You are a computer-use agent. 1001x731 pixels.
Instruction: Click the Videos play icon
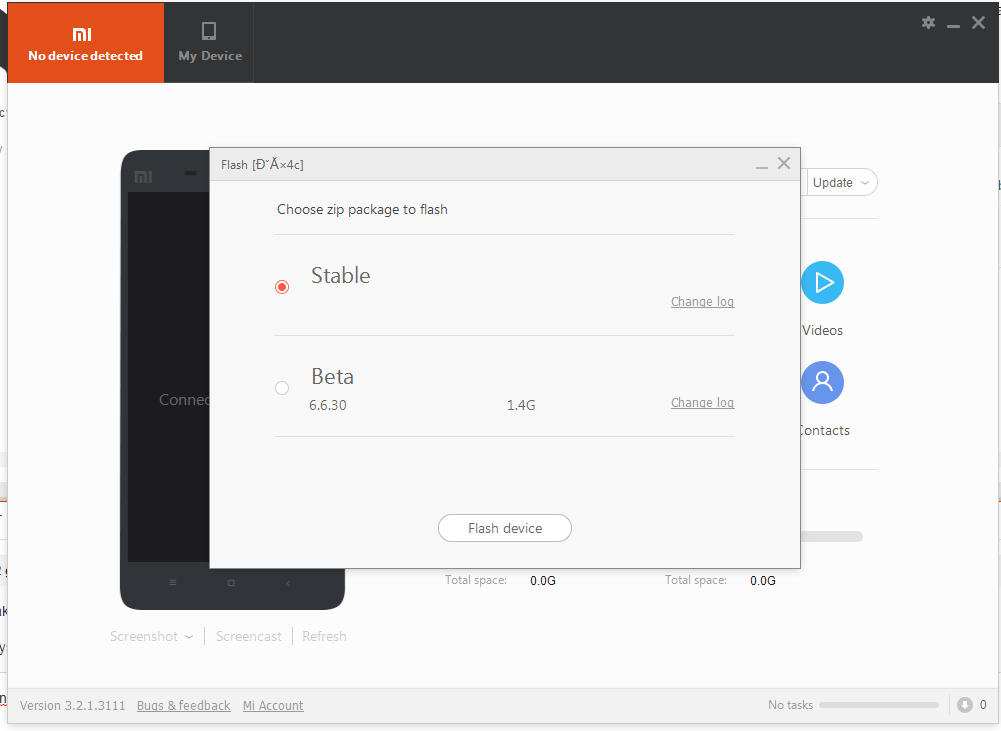click(x=822, y=283)
